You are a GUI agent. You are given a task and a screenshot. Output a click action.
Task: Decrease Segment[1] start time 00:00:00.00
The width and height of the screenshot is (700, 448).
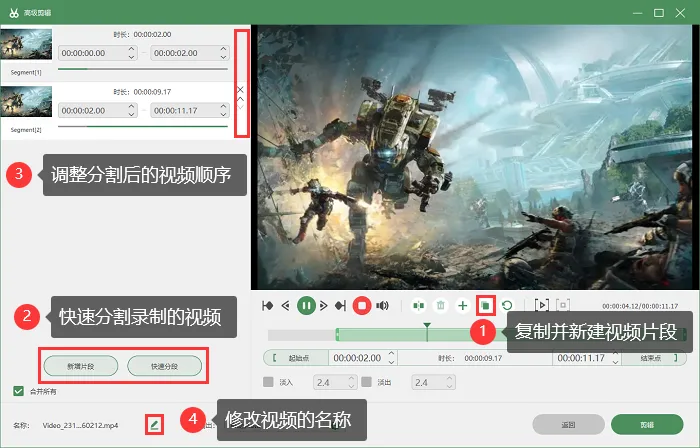[131, 57]
